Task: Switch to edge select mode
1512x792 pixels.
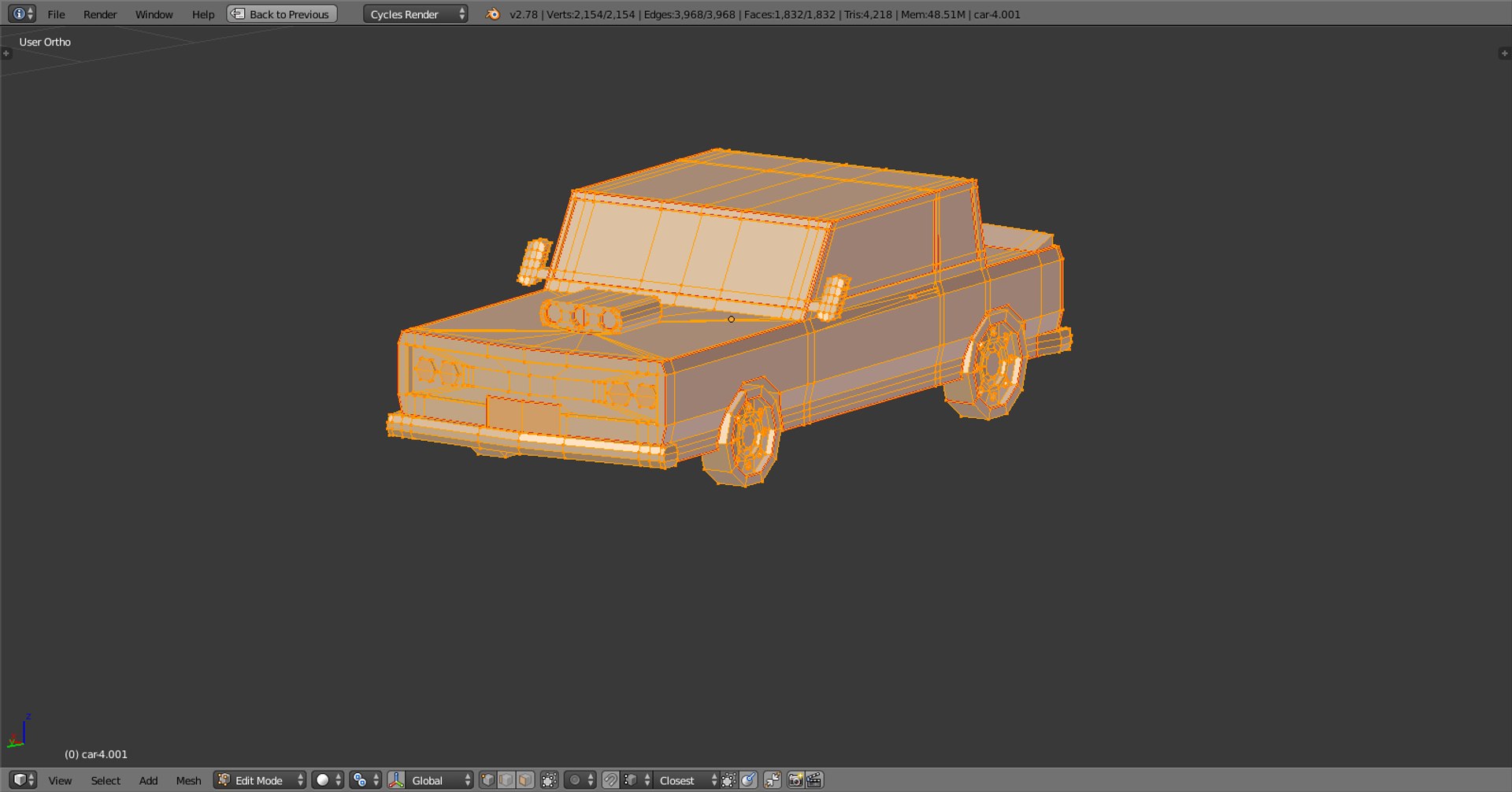Action: coord(506,780)
